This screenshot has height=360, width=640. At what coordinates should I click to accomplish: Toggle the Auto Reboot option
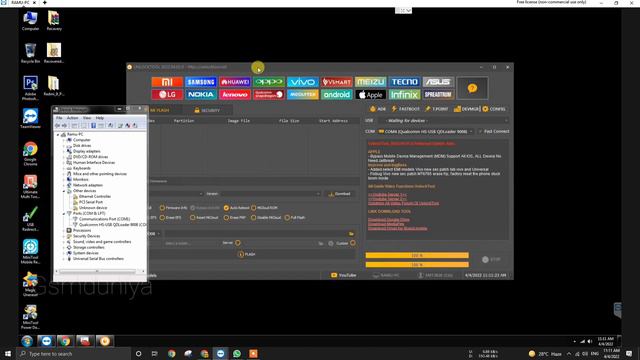[236, 208]
